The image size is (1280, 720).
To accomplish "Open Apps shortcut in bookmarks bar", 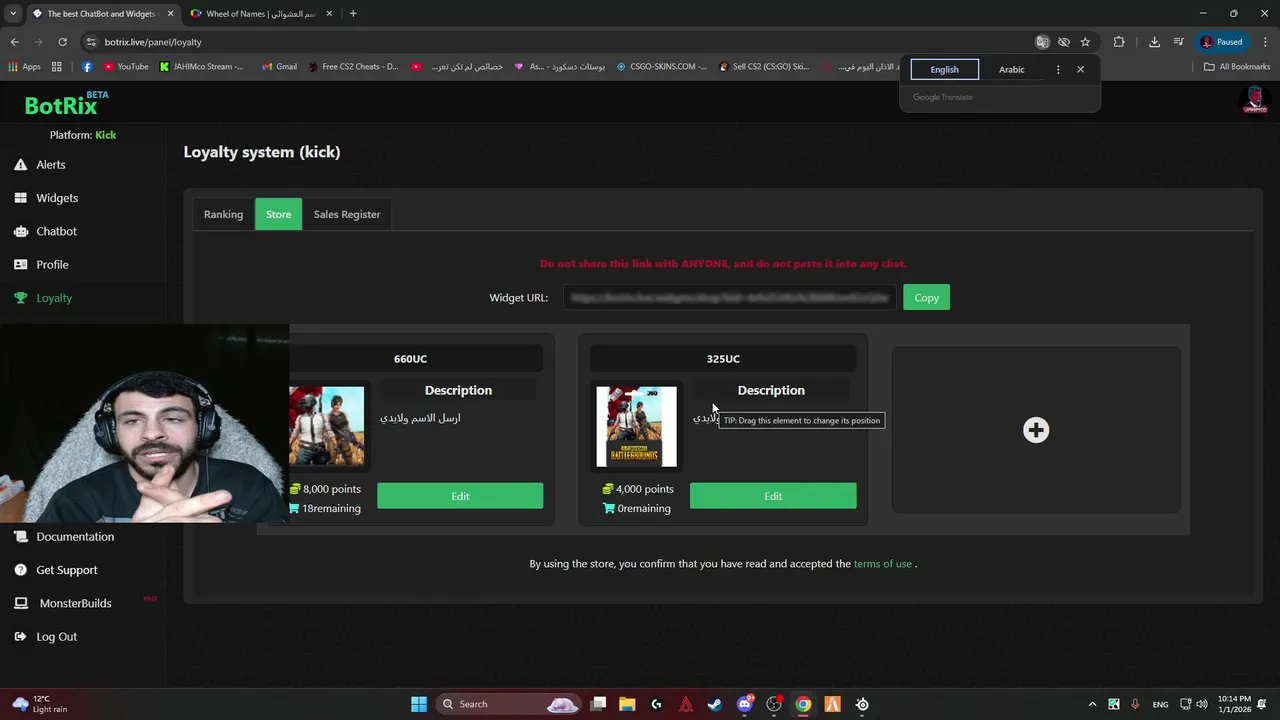I will point(25,67).
